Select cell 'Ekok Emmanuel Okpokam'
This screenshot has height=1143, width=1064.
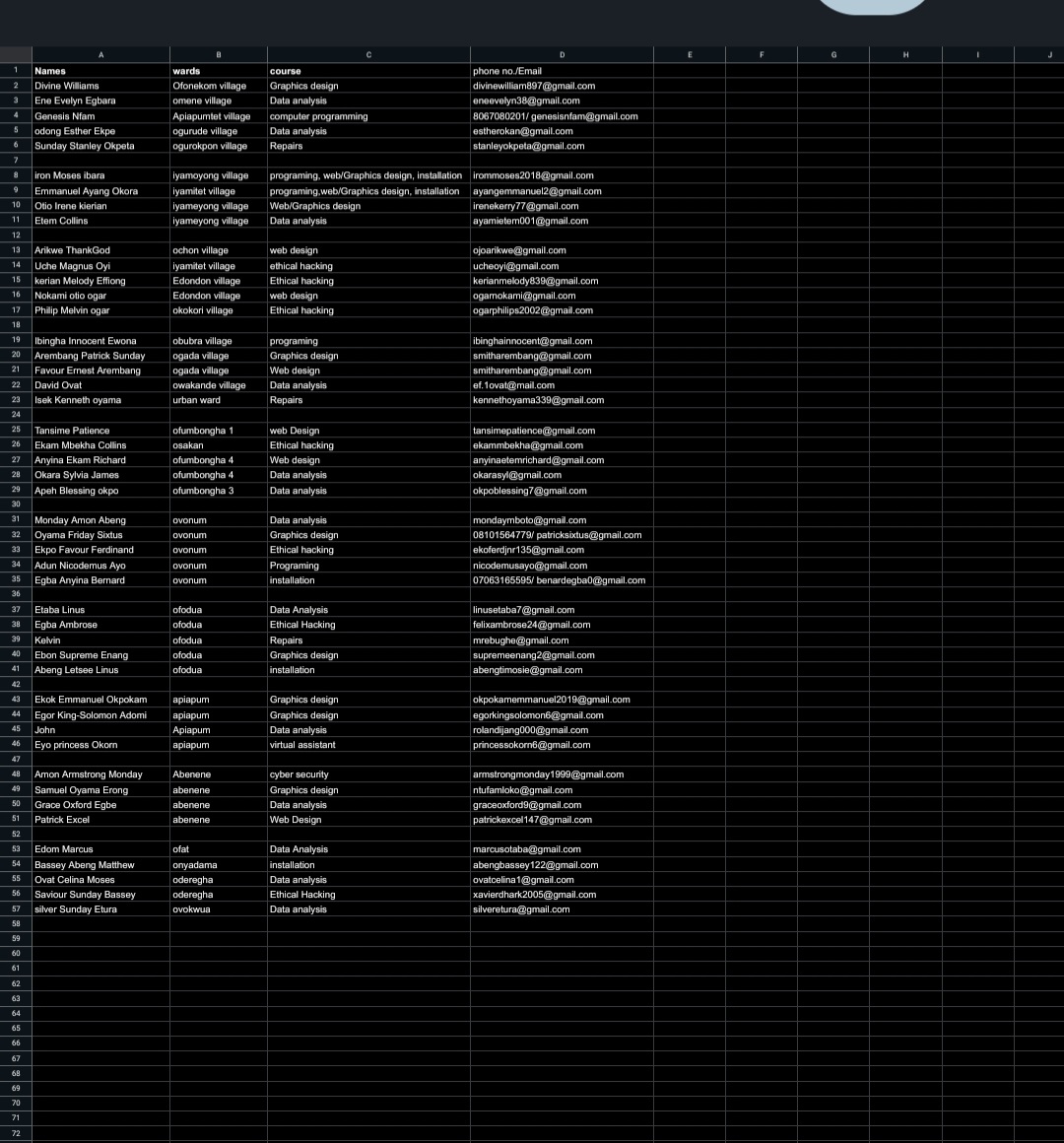coord(100,700)
